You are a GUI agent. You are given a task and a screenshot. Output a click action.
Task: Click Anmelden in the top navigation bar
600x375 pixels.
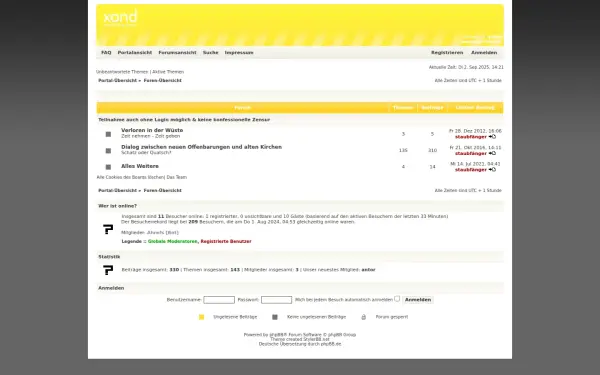click(484, 52)
